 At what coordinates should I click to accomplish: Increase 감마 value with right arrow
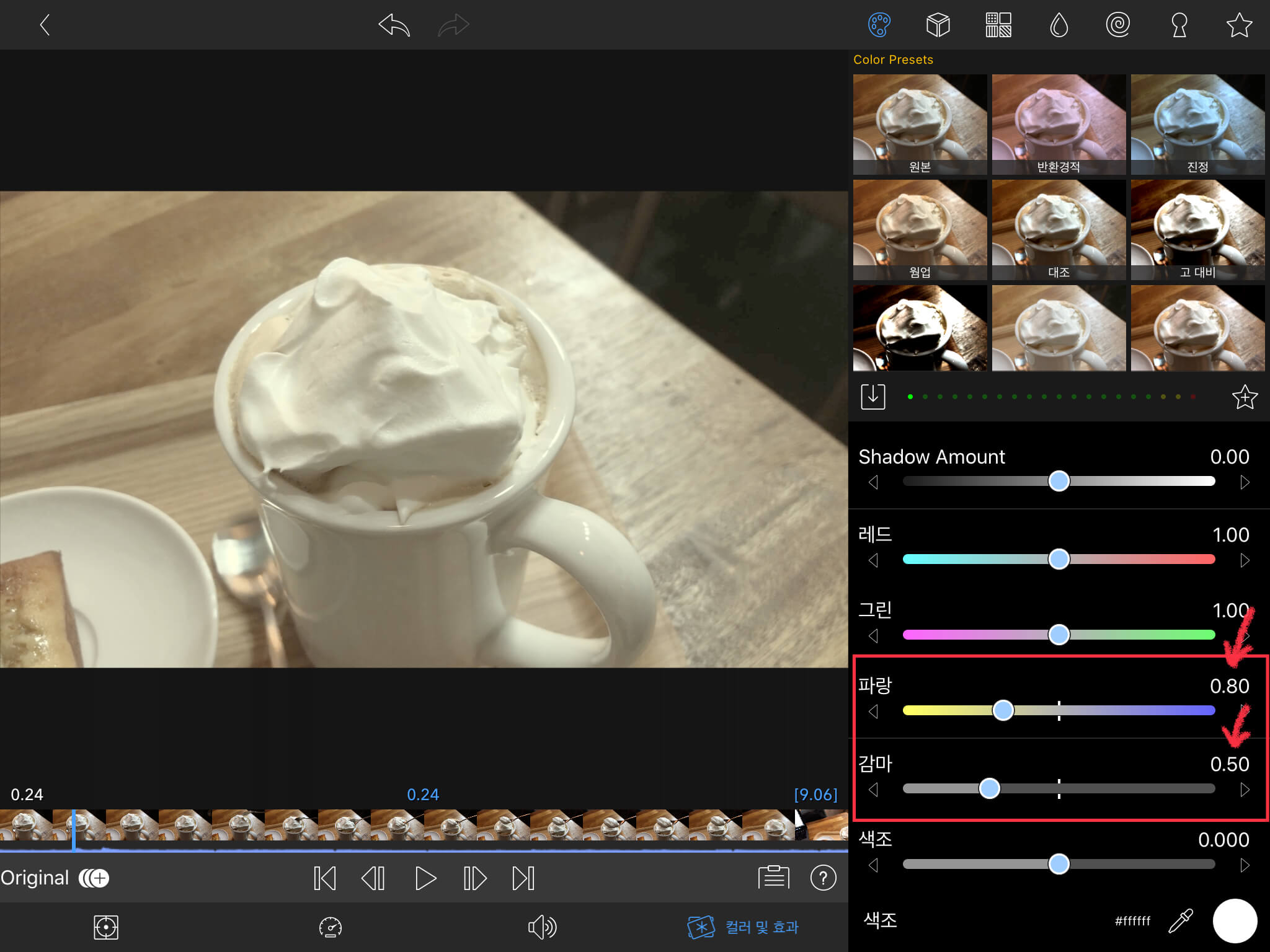[1244, 790]
